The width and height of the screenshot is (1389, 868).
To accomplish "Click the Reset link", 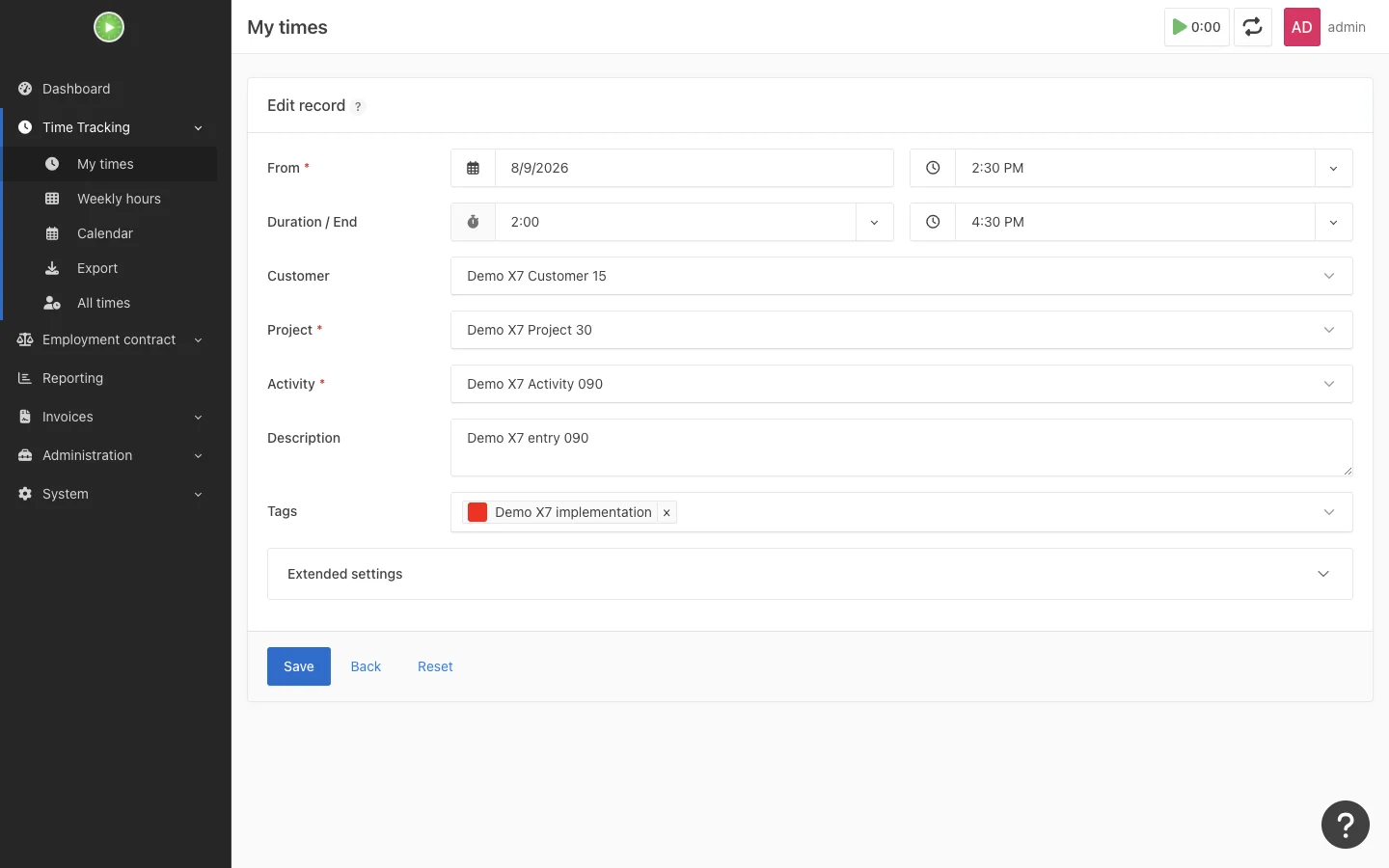I will click(435, 666).
